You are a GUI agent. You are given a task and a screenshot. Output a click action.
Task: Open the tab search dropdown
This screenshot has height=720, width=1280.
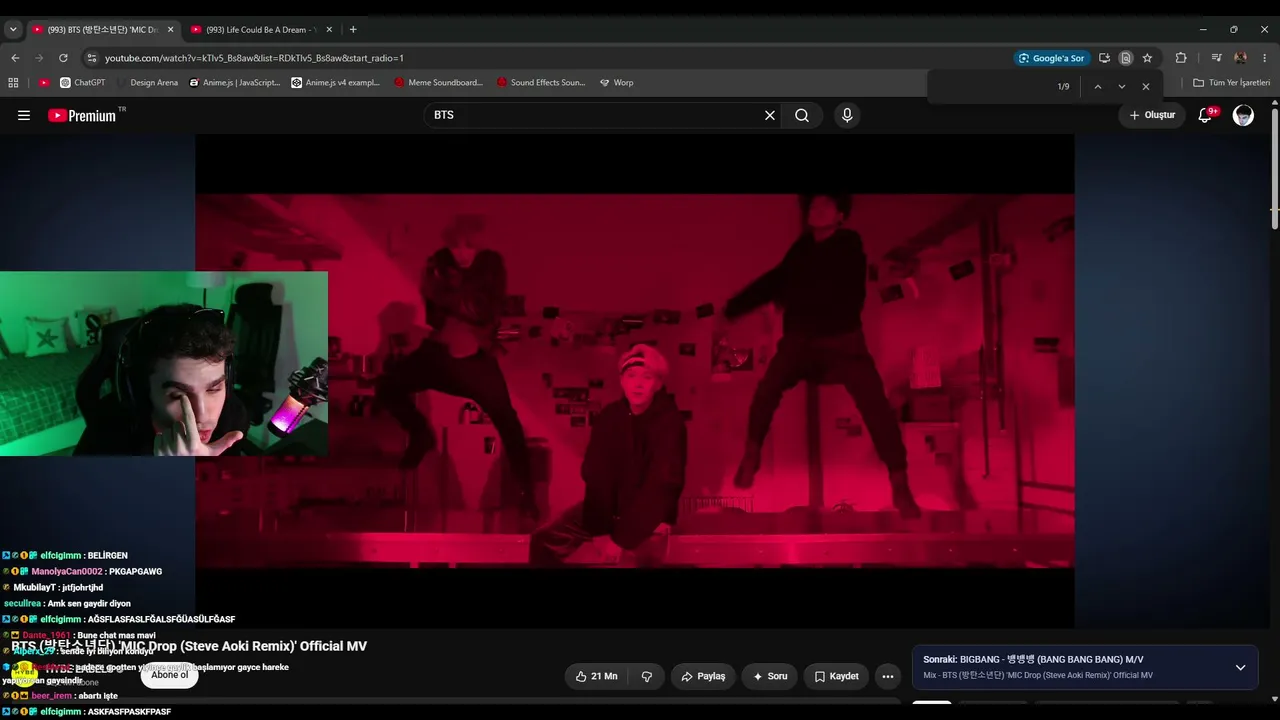click(x=13, y=30)
